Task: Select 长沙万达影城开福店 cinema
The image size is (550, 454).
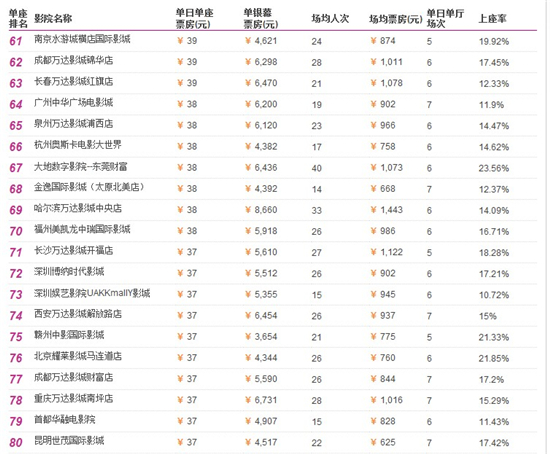Action: 74,250
